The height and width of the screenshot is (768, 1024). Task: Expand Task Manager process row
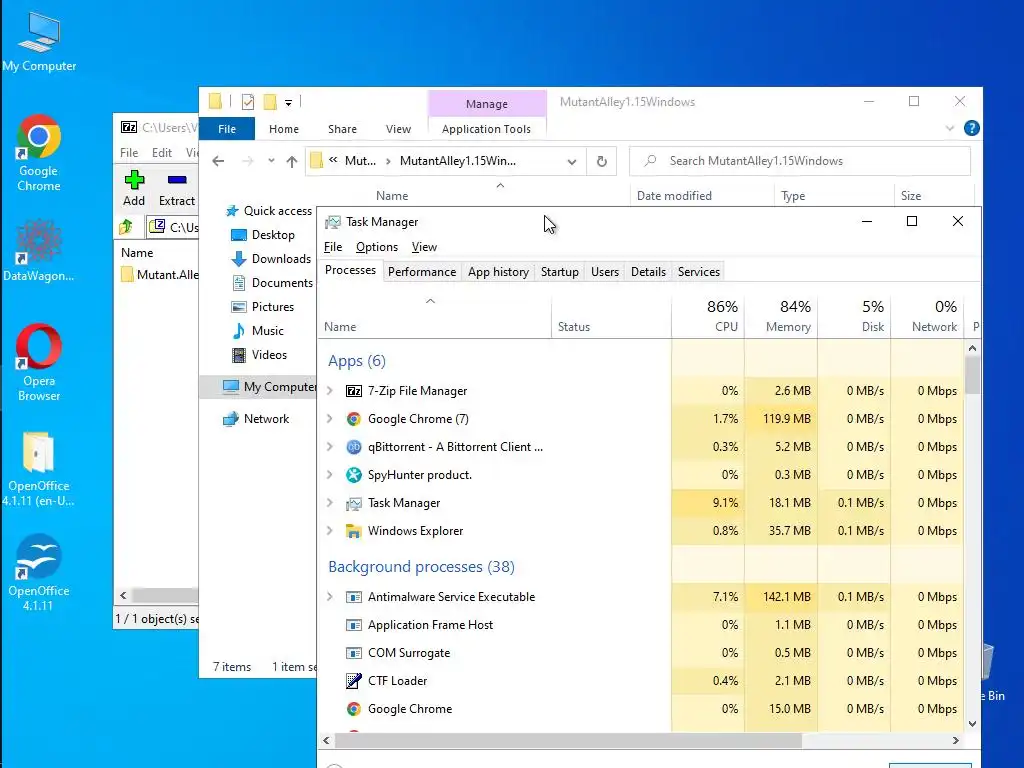coord(330,503)
